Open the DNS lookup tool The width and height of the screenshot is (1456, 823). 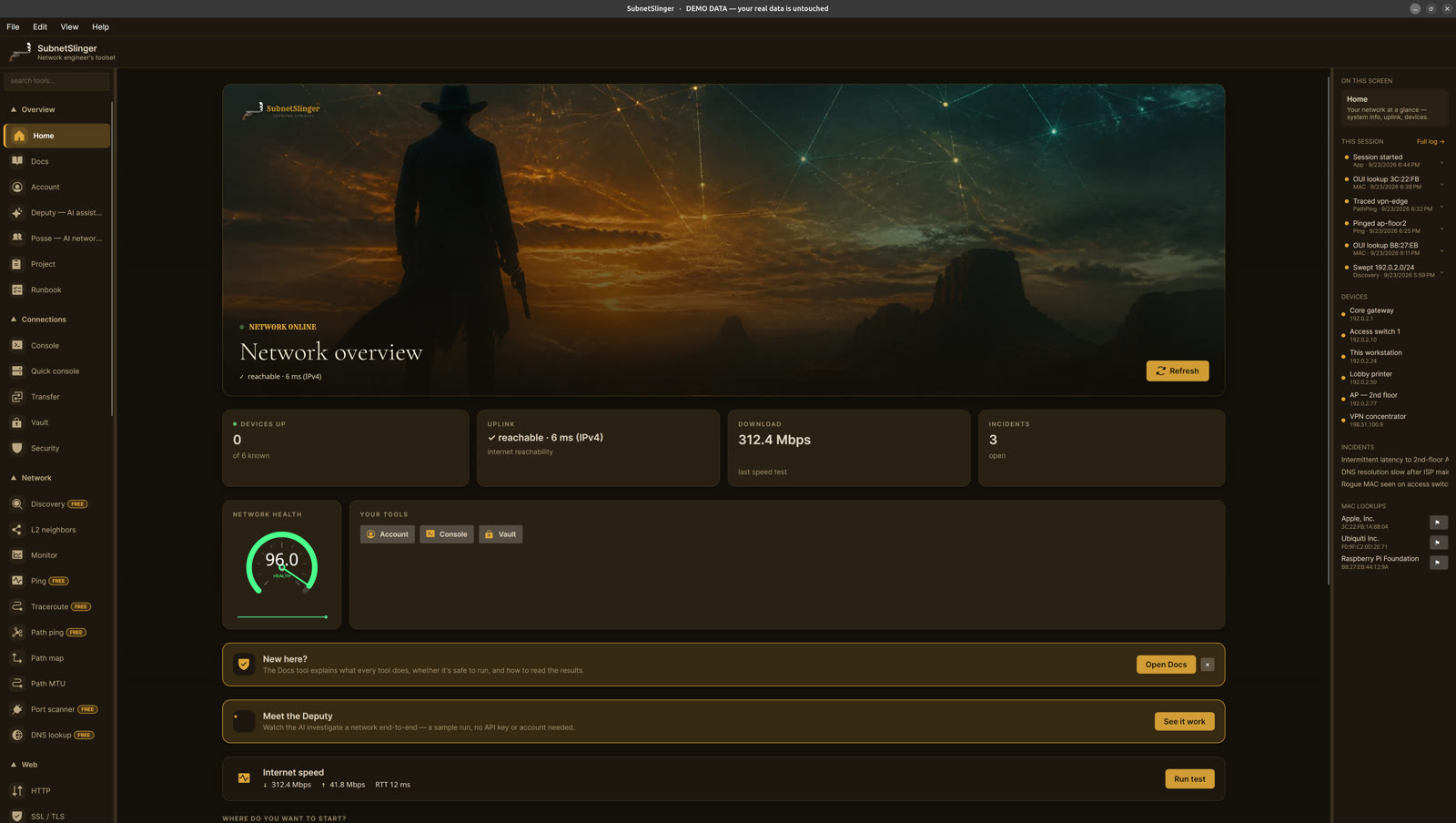coord(56,735)
